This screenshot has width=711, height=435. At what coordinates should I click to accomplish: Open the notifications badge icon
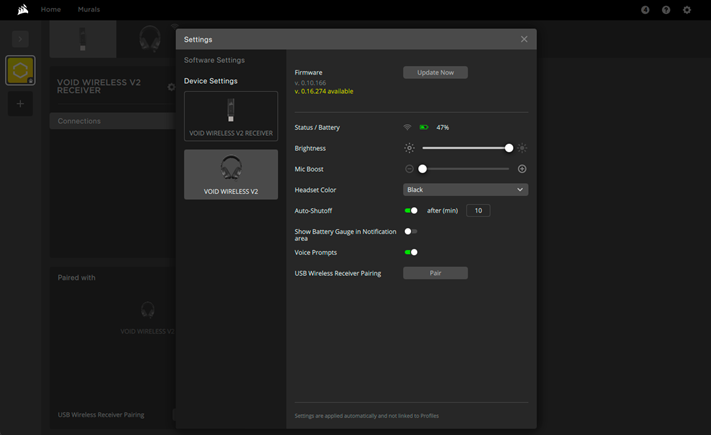point(645,10)
